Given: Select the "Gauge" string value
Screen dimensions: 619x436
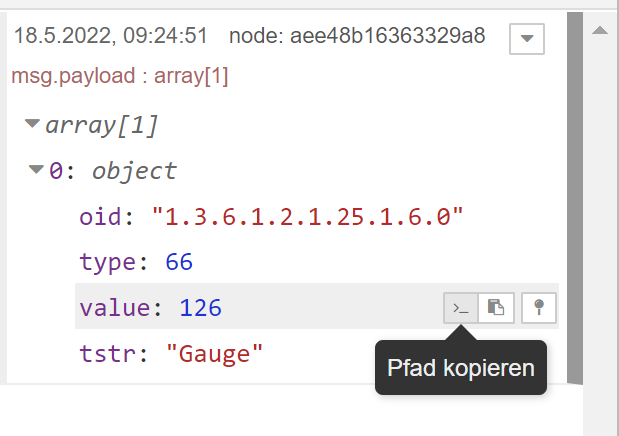Looking at the screenshot, I should click(213, 353).
